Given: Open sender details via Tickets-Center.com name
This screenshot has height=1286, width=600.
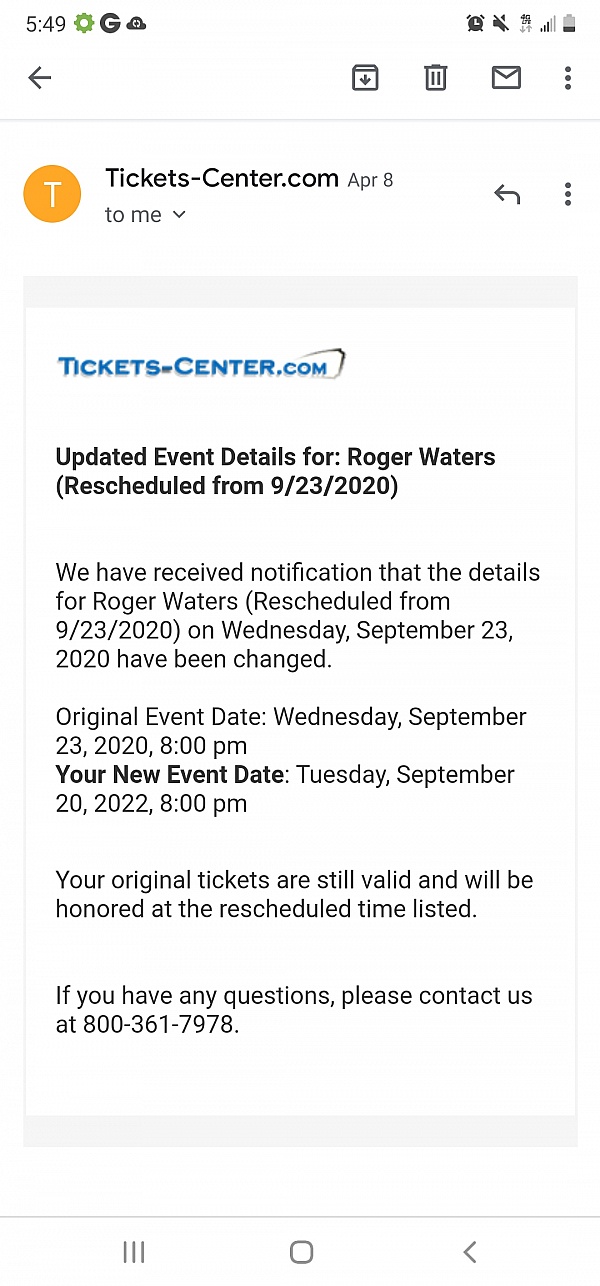Looking at the screenshot, I should pyautogui.click(x=221, y=178).
